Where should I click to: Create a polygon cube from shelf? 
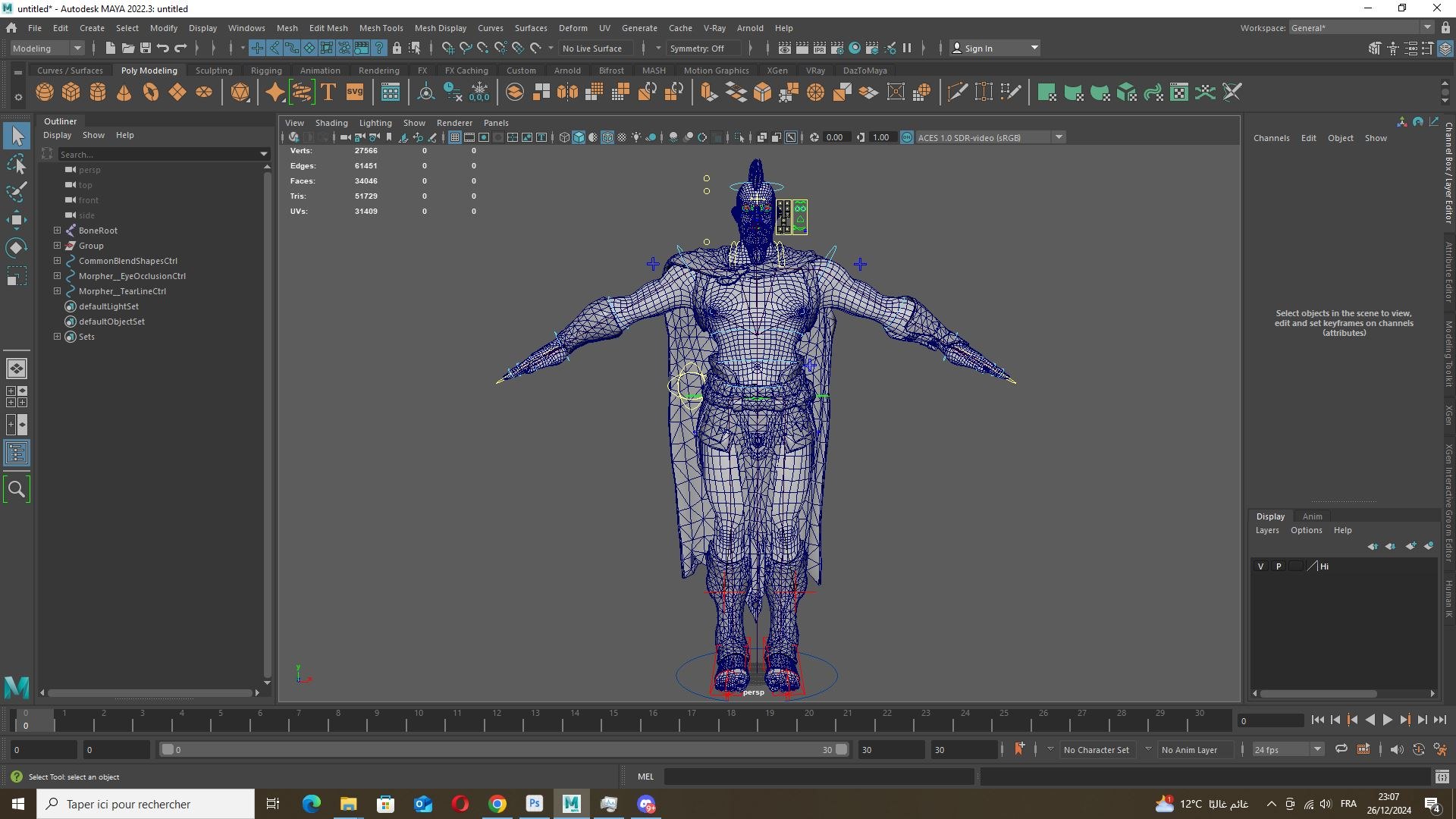[71, 93]
